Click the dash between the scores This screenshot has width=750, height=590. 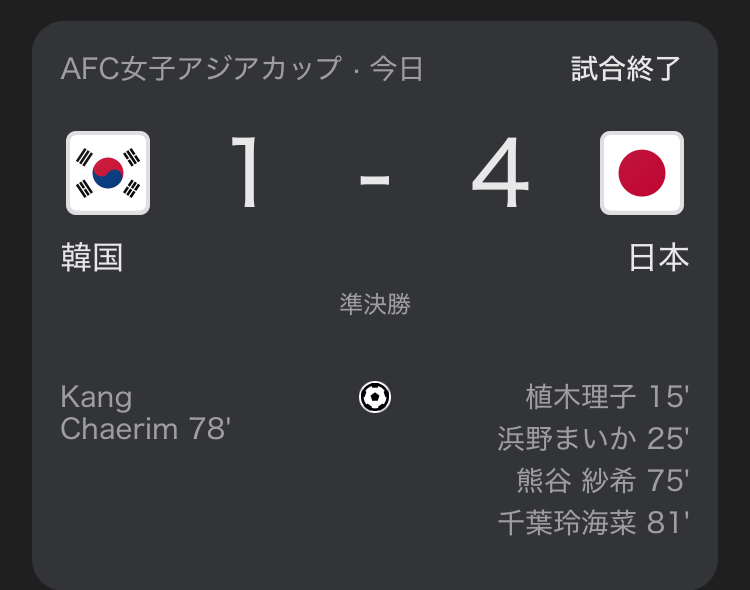pyautogui.click(x=374, y=180)
